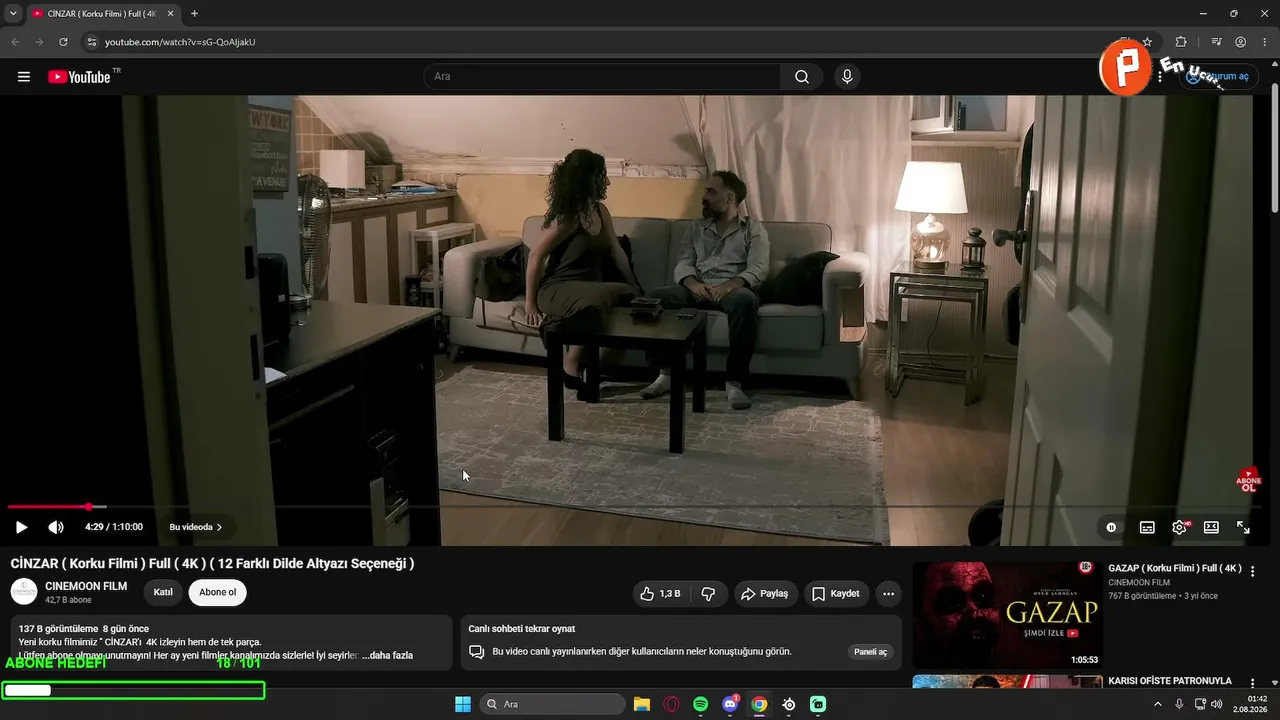Go to the YouTube home logo

(79, 77)
